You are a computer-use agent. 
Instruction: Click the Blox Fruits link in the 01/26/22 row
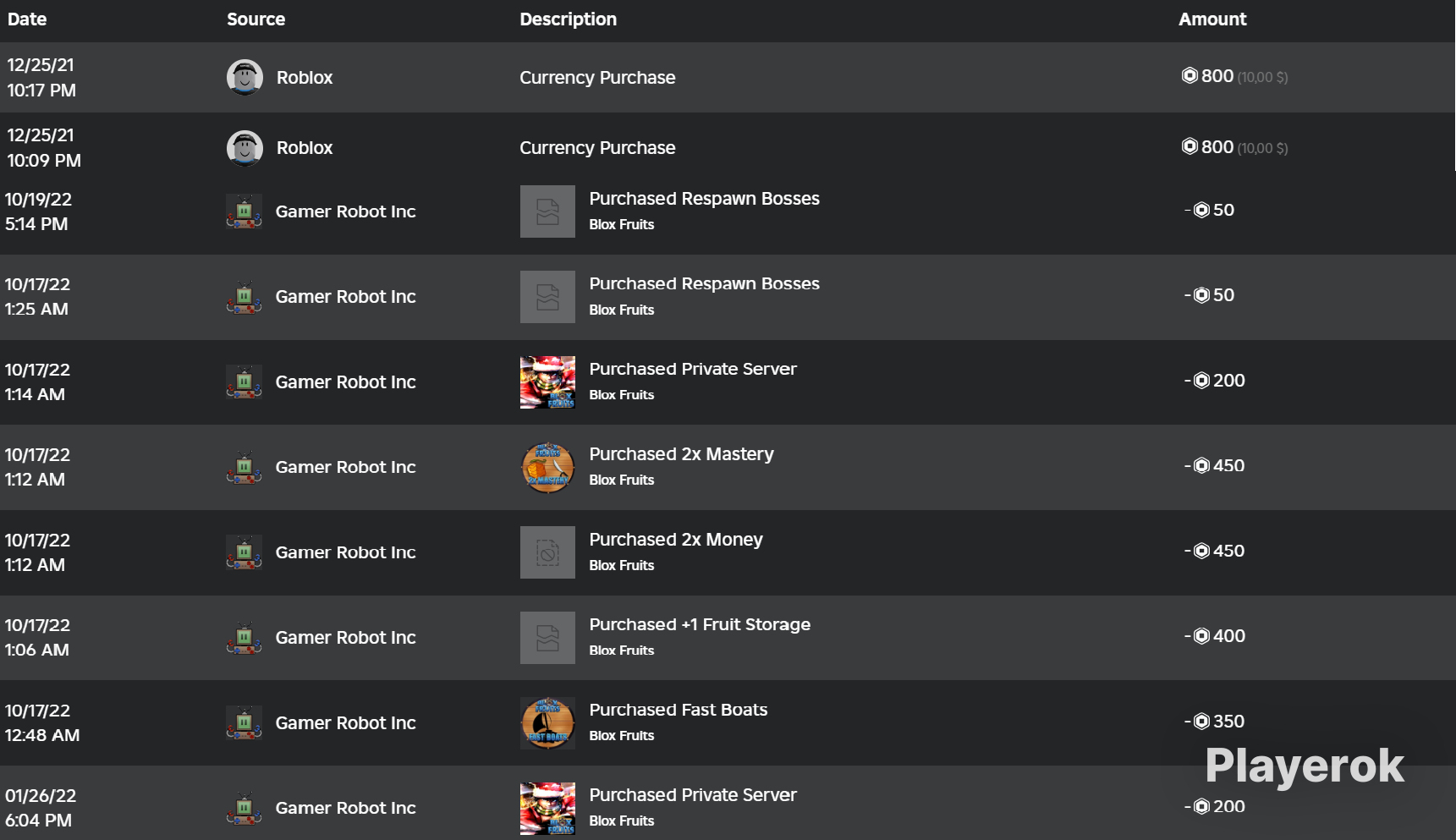622,821
